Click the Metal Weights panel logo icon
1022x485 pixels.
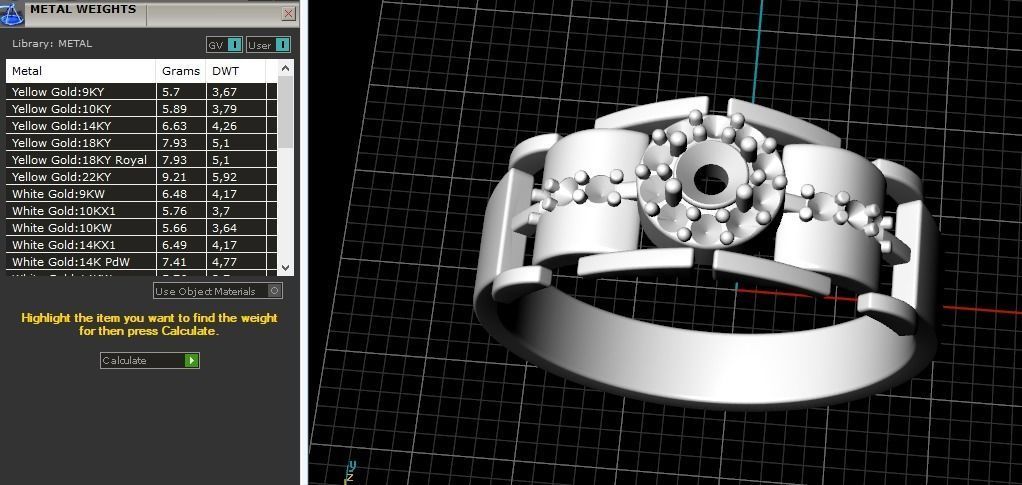(x=12, y=13)
